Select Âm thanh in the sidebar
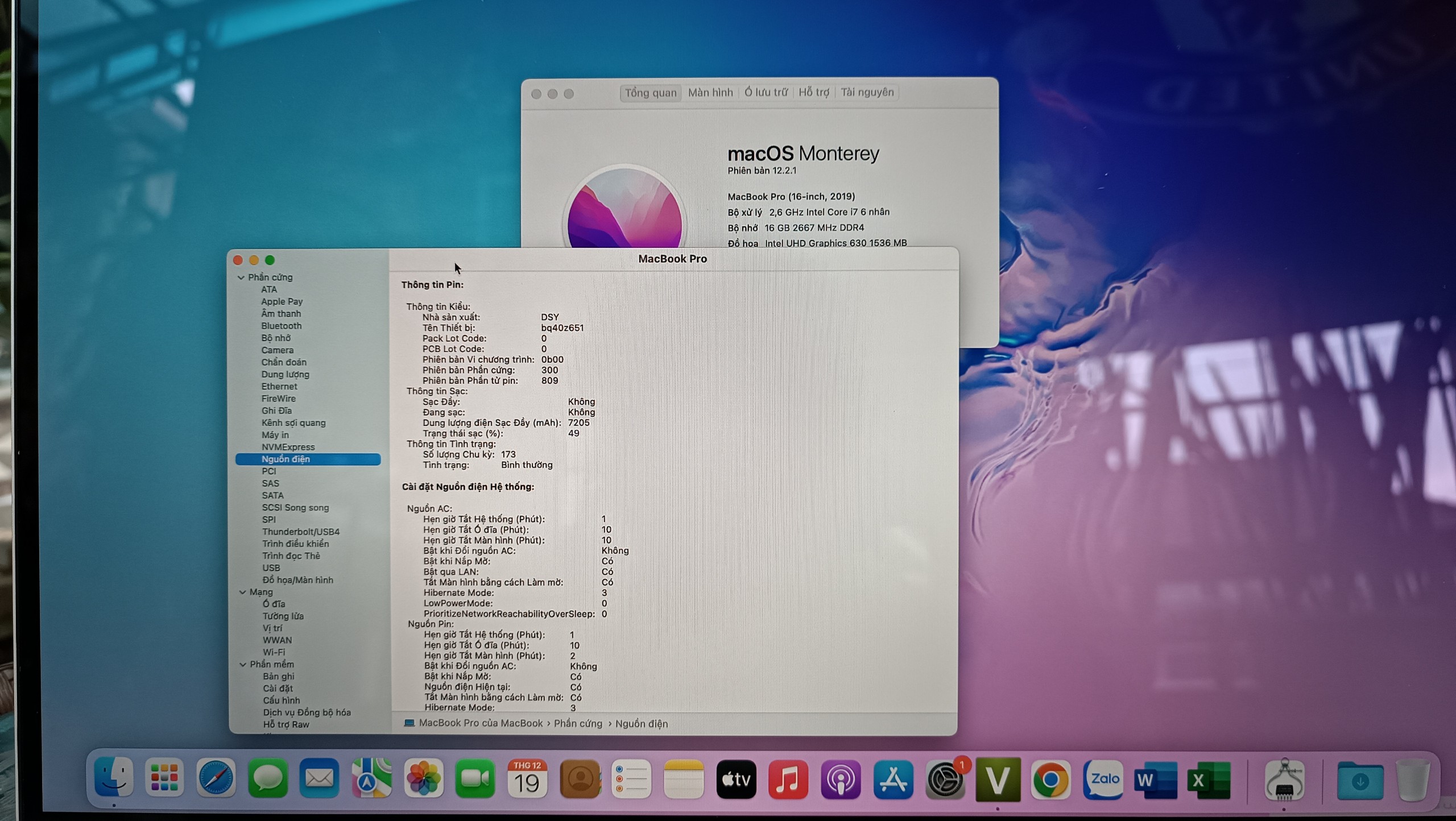1456x821 pixels. (x=281, y=314)
